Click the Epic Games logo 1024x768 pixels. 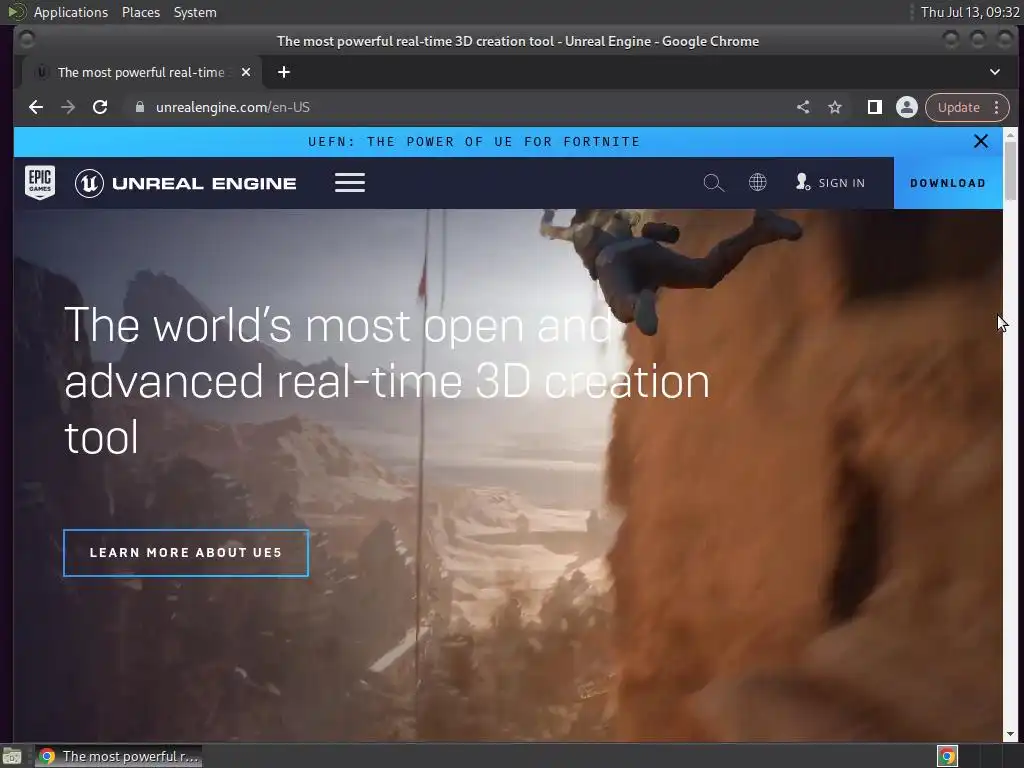(x=40, y=182)
